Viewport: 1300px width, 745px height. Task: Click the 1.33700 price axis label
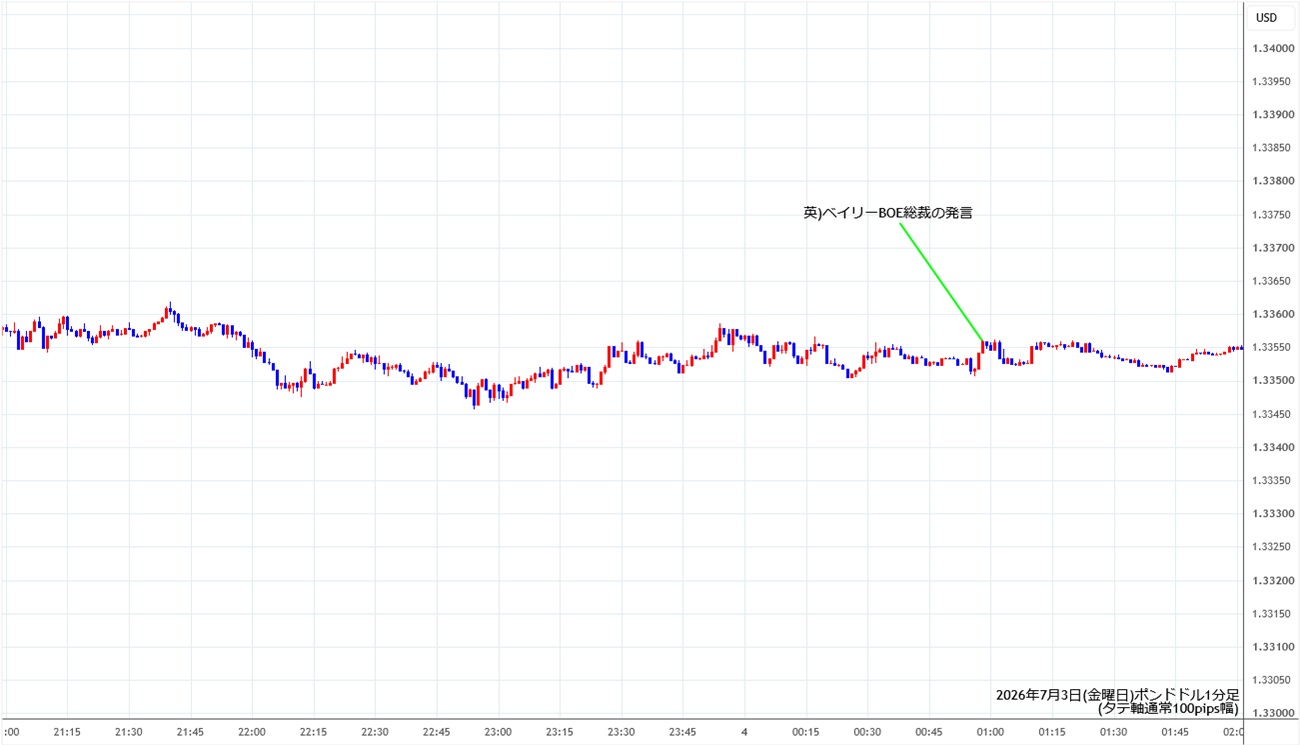tap(1271, 248)
